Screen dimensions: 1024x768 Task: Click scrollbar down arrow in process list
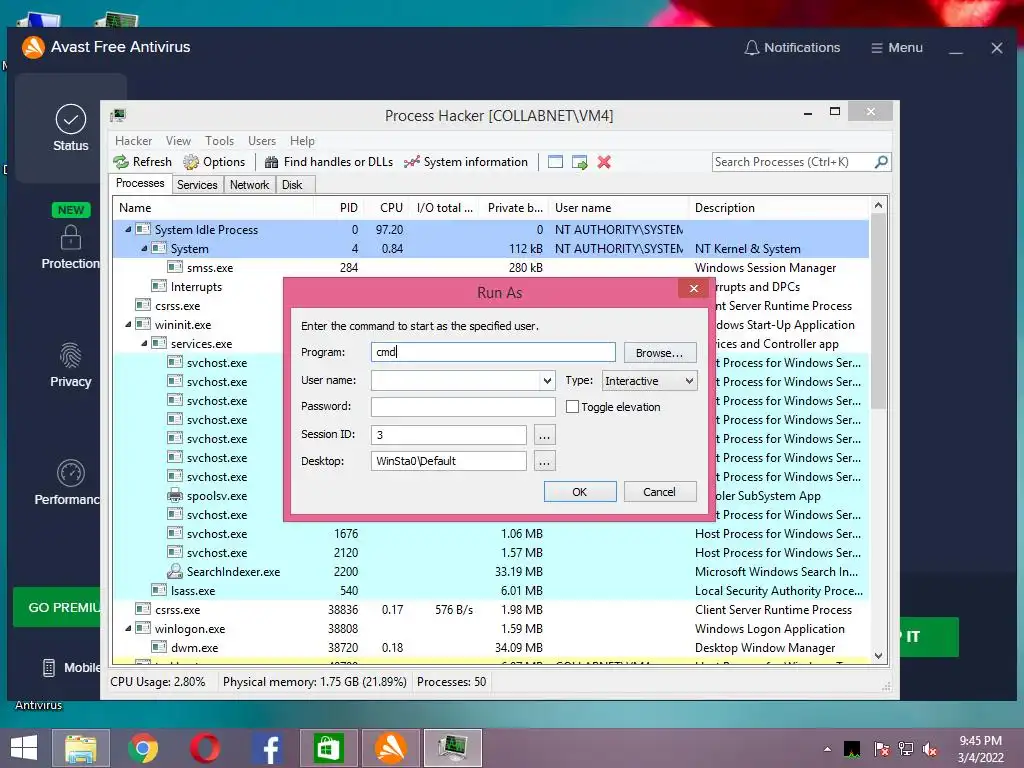click(878, 656)
